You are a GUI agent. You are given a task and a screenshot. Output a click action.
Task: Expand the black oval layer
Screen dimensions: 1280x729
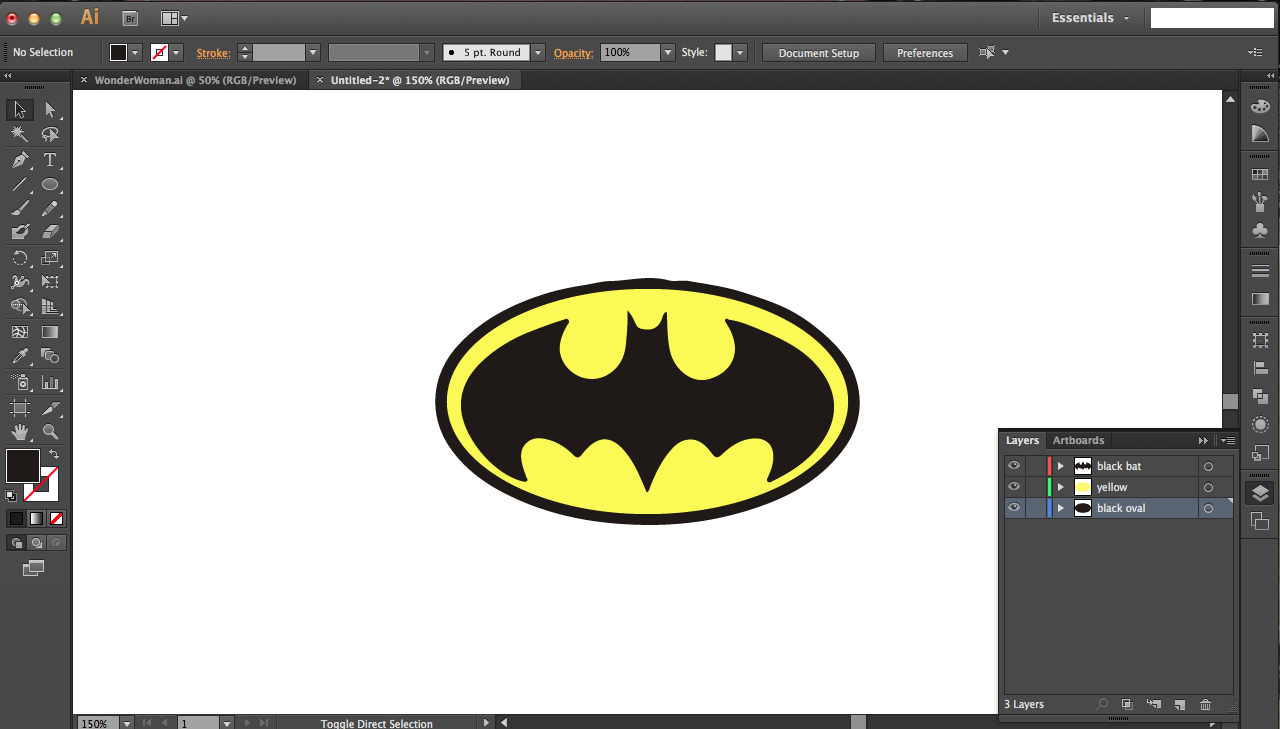[x=1061, y=508]
